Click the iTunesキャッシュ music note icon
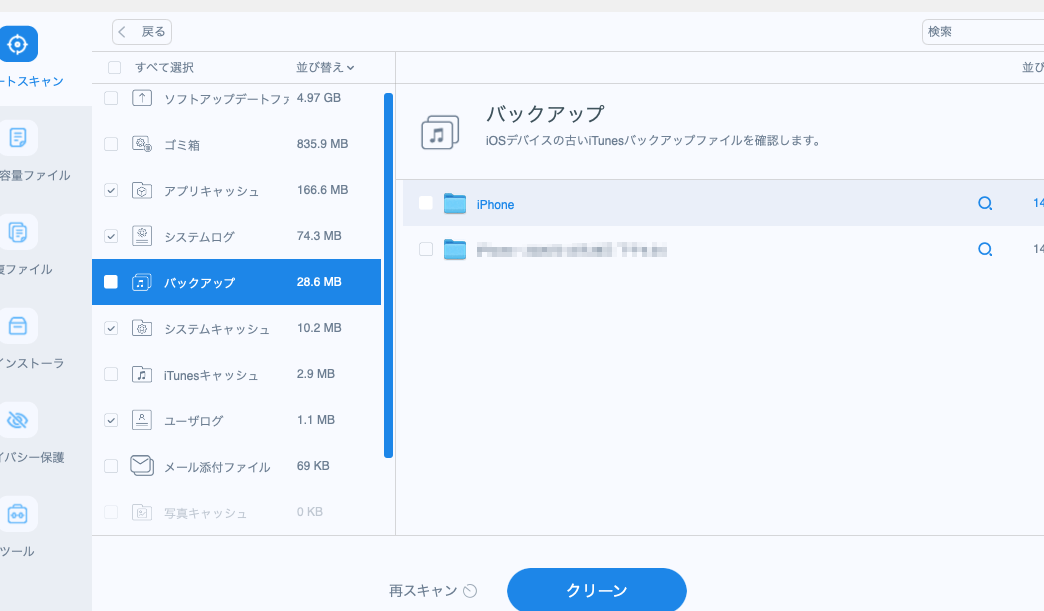 pos(142,374)
